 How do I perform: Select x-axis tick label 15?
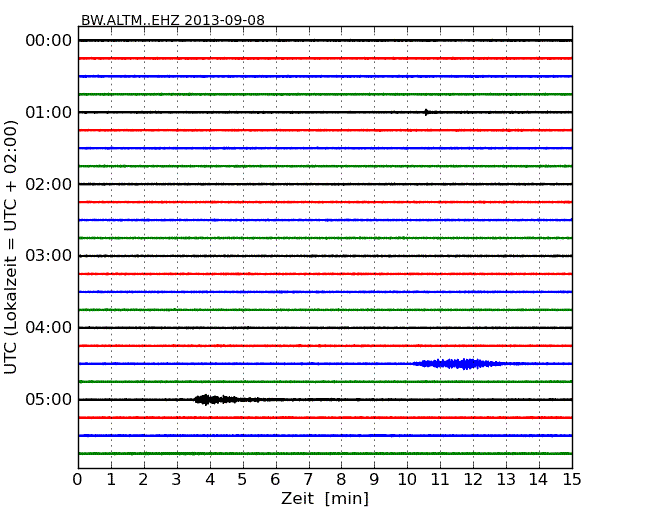[572, 480]
